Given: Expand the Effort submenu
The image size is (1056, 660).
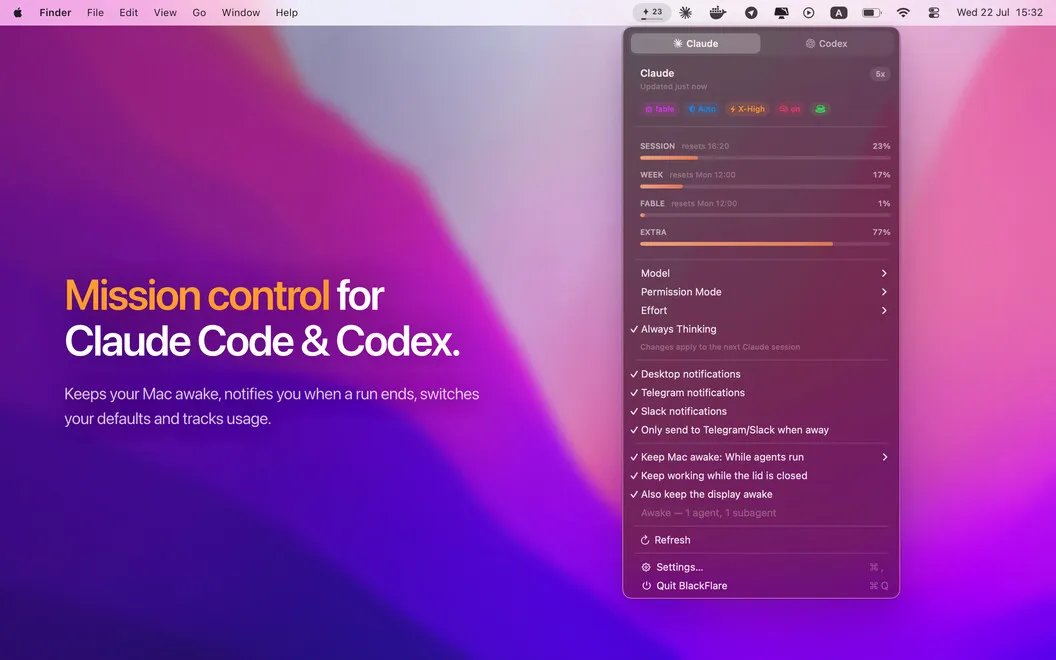Looking at the screenshot, I should [761, 310].
